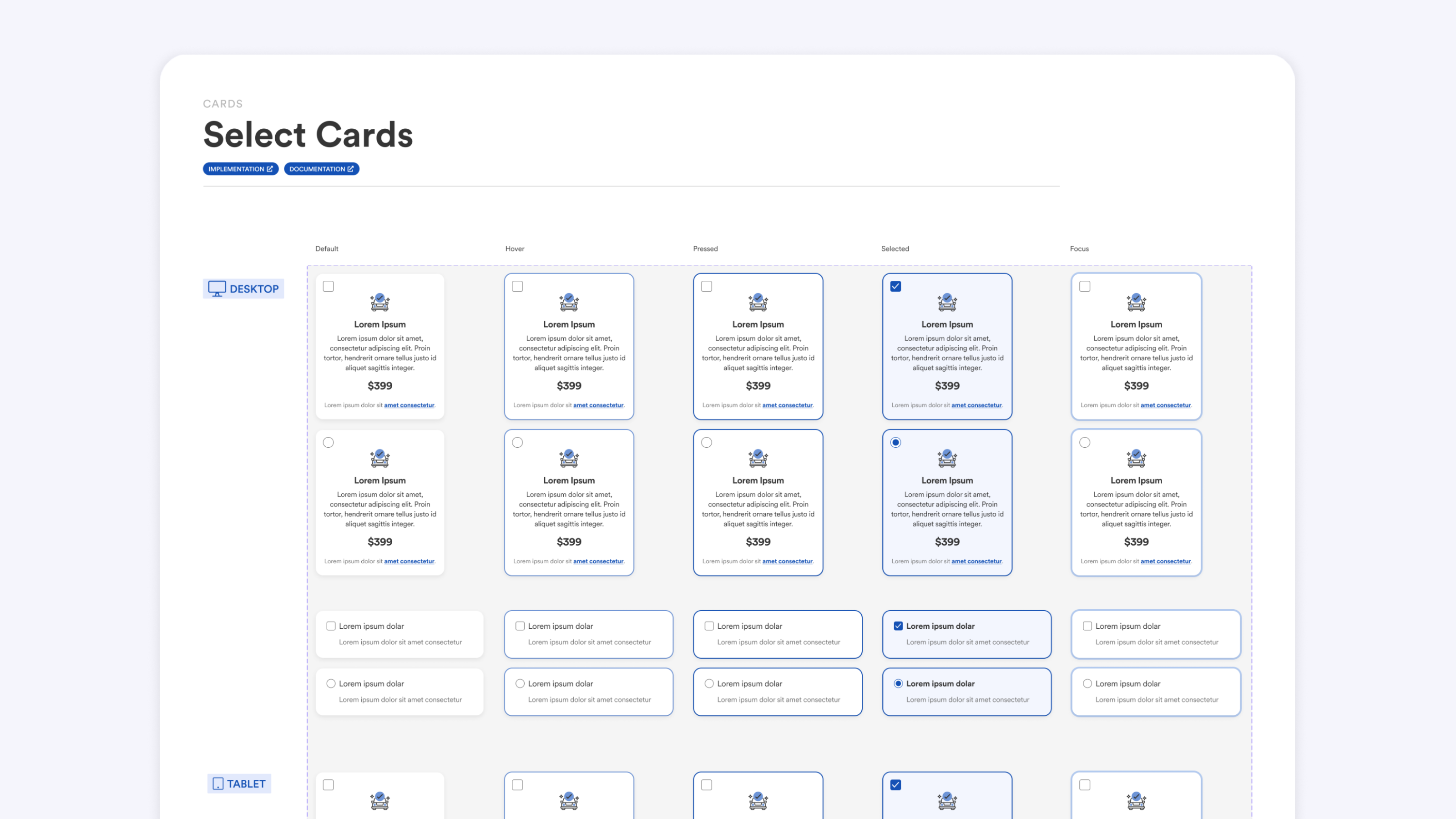Image resolution: width=1456 pixels, height=819 pixels.
Task: Click the IMPLEMENTATION external link badge
Action: pyautogui.click(x=240, y=169)
